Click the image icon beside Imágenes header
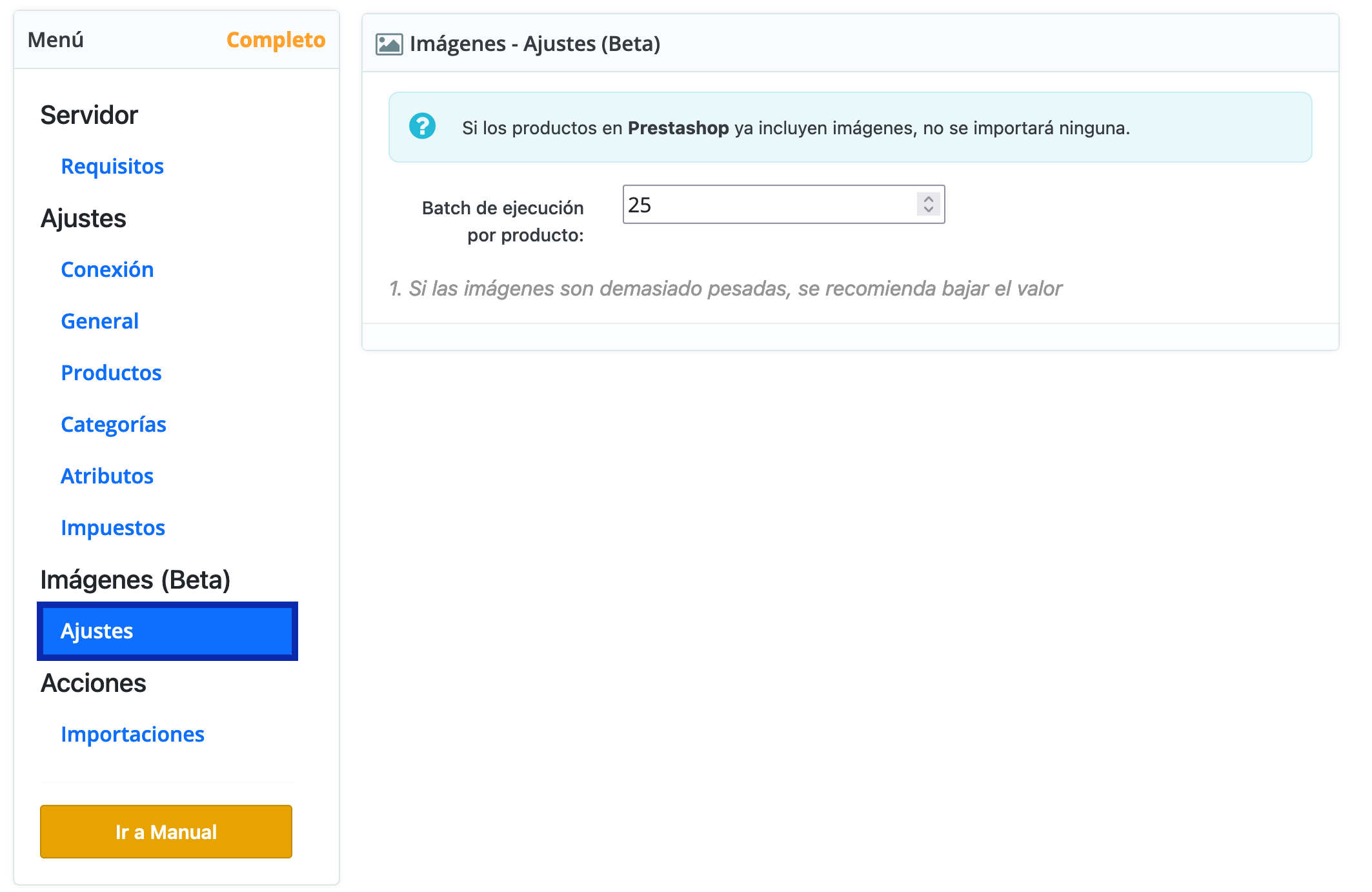 click(x=389, y=44)
